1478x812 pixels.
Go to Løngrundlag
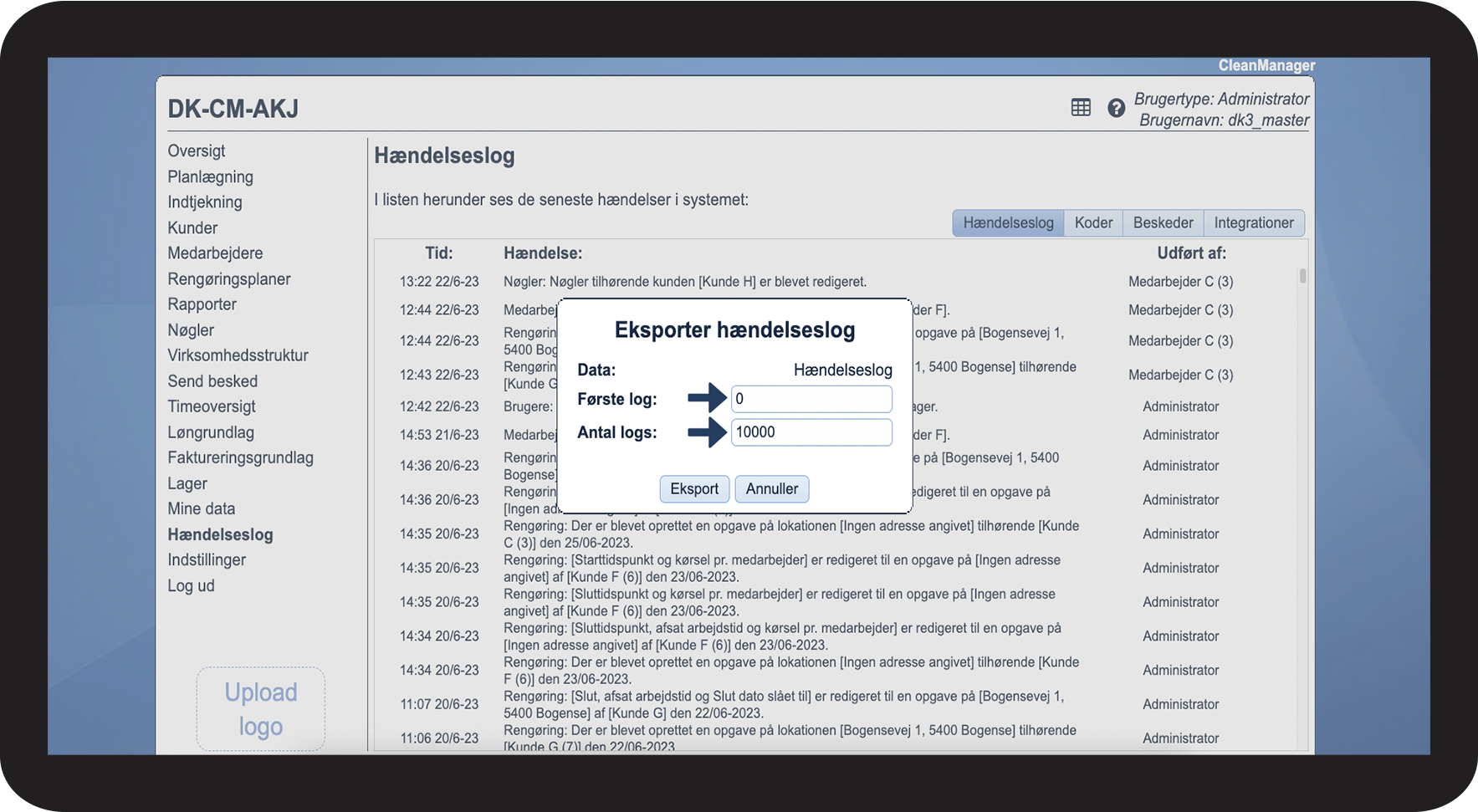point(211,432)
